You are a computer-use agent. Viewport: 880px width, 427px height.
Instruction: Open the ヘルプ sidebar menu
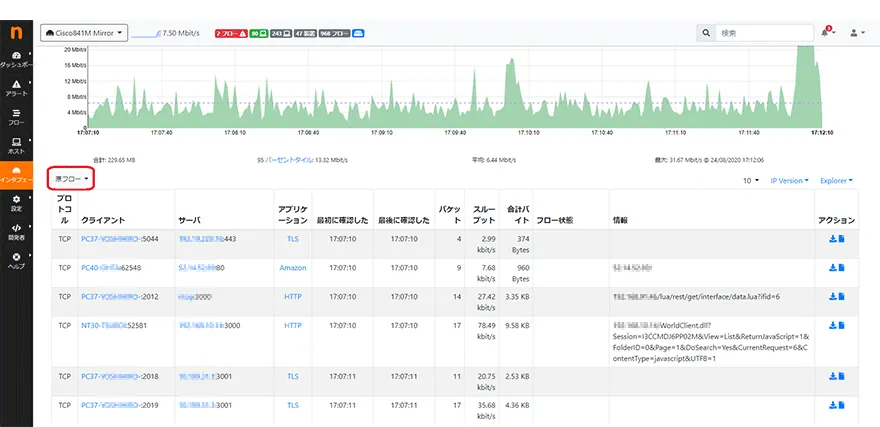tap(16, 261)
